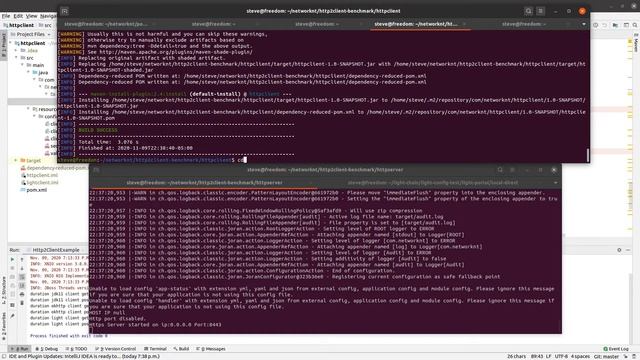The width and height of the screenshot is (640, 360).
Task: Collapse target folder in project tree
Action: [x=16, y=161]
